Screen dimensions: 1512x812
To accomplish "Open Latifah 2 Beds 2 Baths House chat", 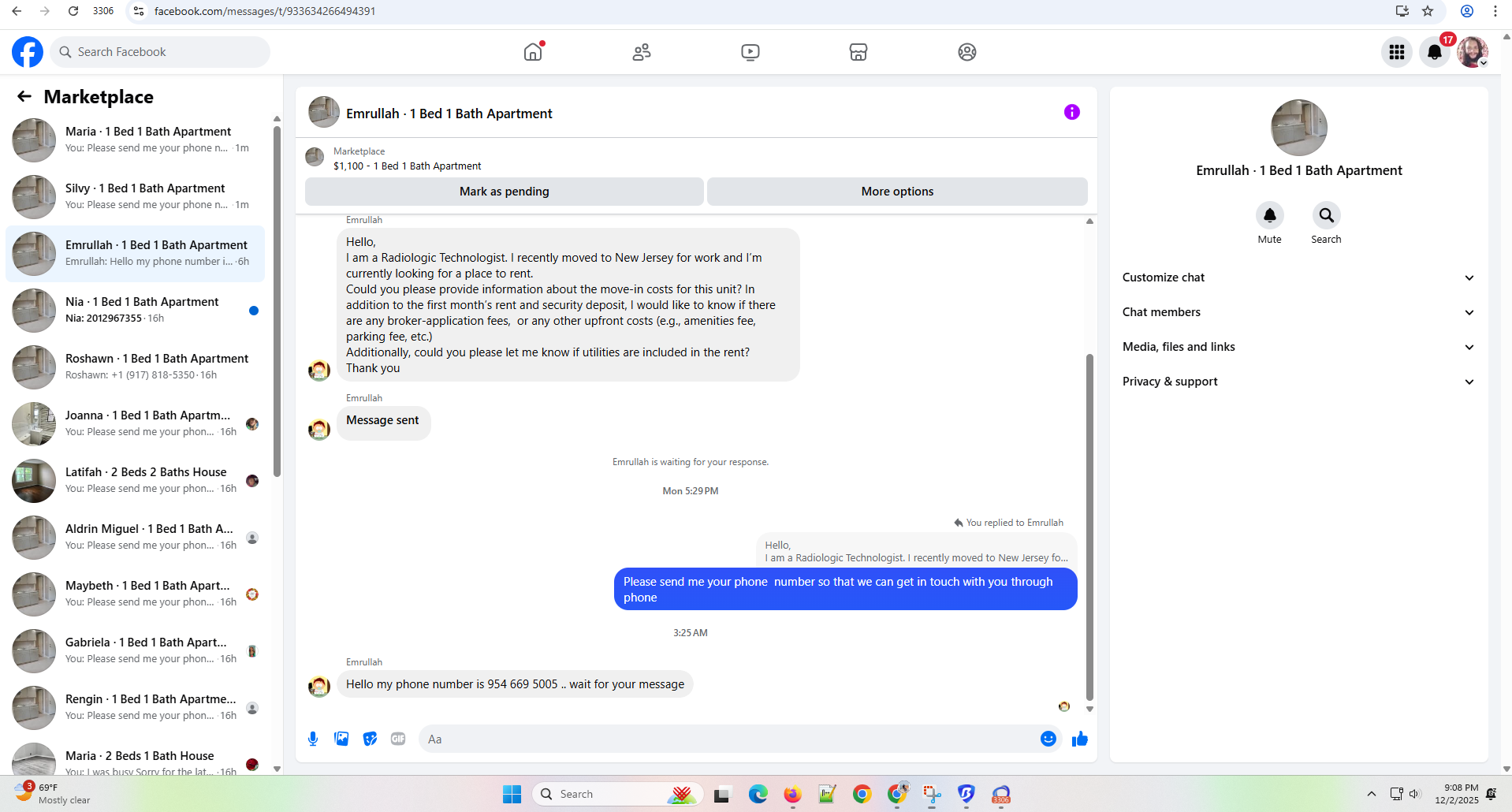I will (x=136, y=481).
